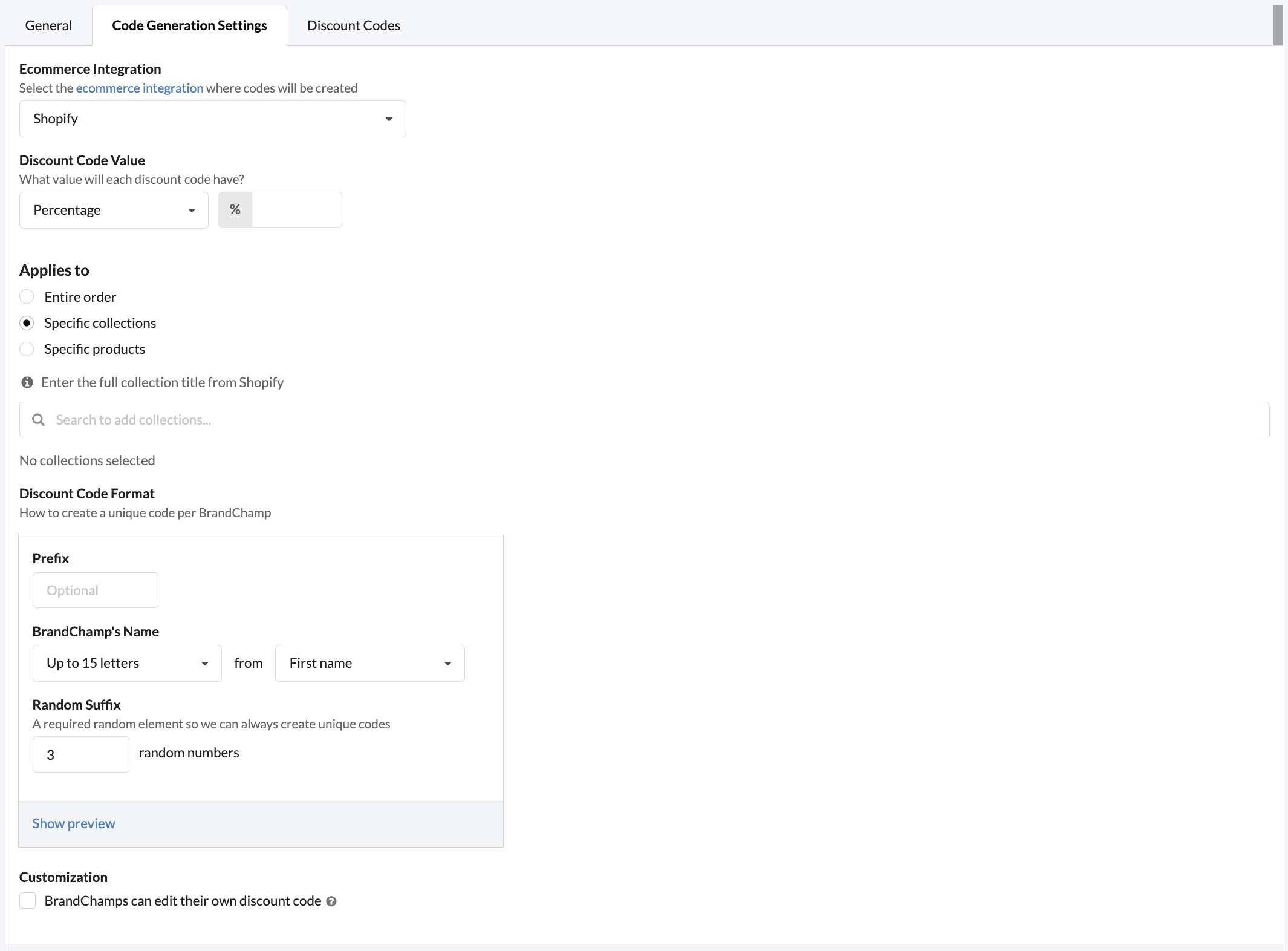Select the Specific collections radio button
1288x951 pixels.
[27, 323]
